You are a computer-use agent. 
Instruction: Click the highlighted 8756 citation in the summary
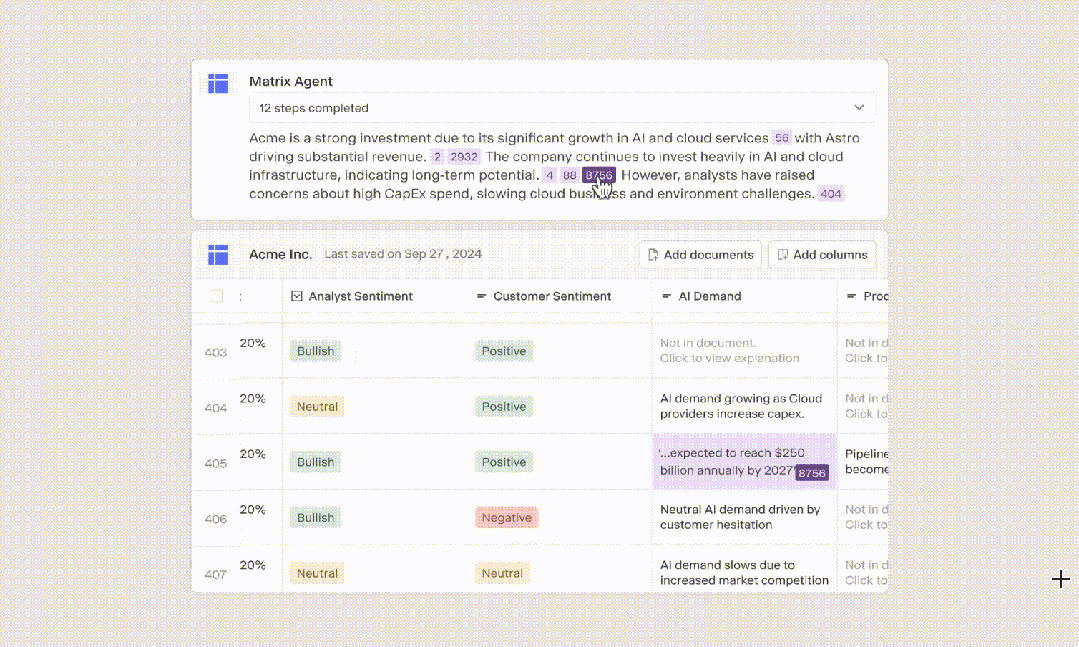click(x=598, y=175)
